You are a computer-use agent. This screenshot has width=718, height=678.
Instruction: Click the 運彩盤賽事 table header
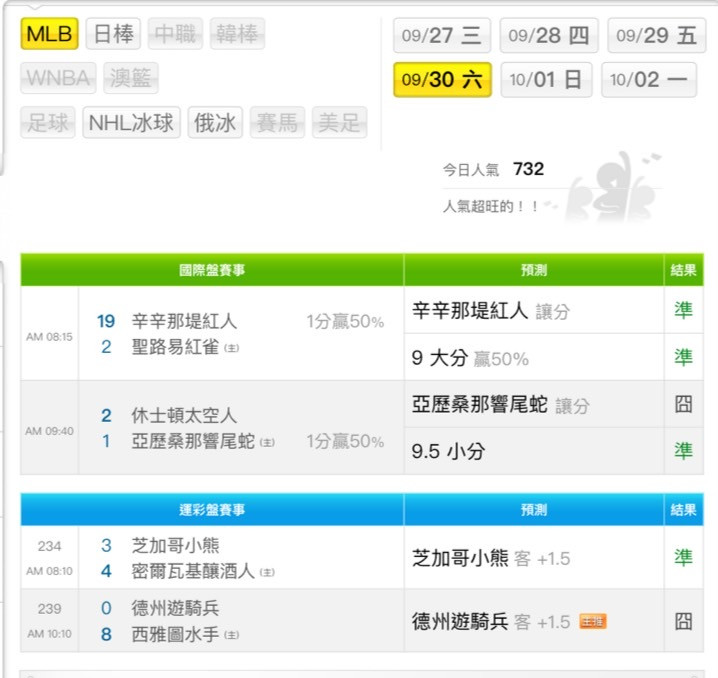coord(212,510)
